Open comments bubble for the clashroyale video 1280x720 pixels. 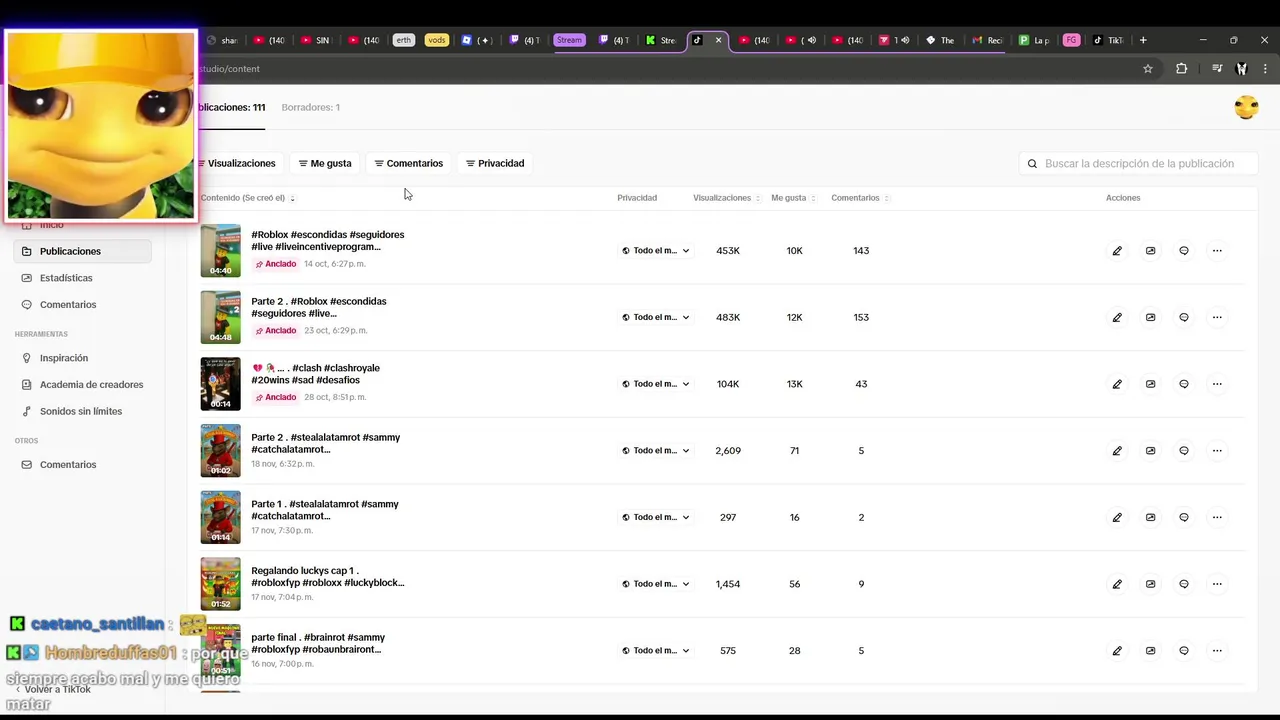1184,384
